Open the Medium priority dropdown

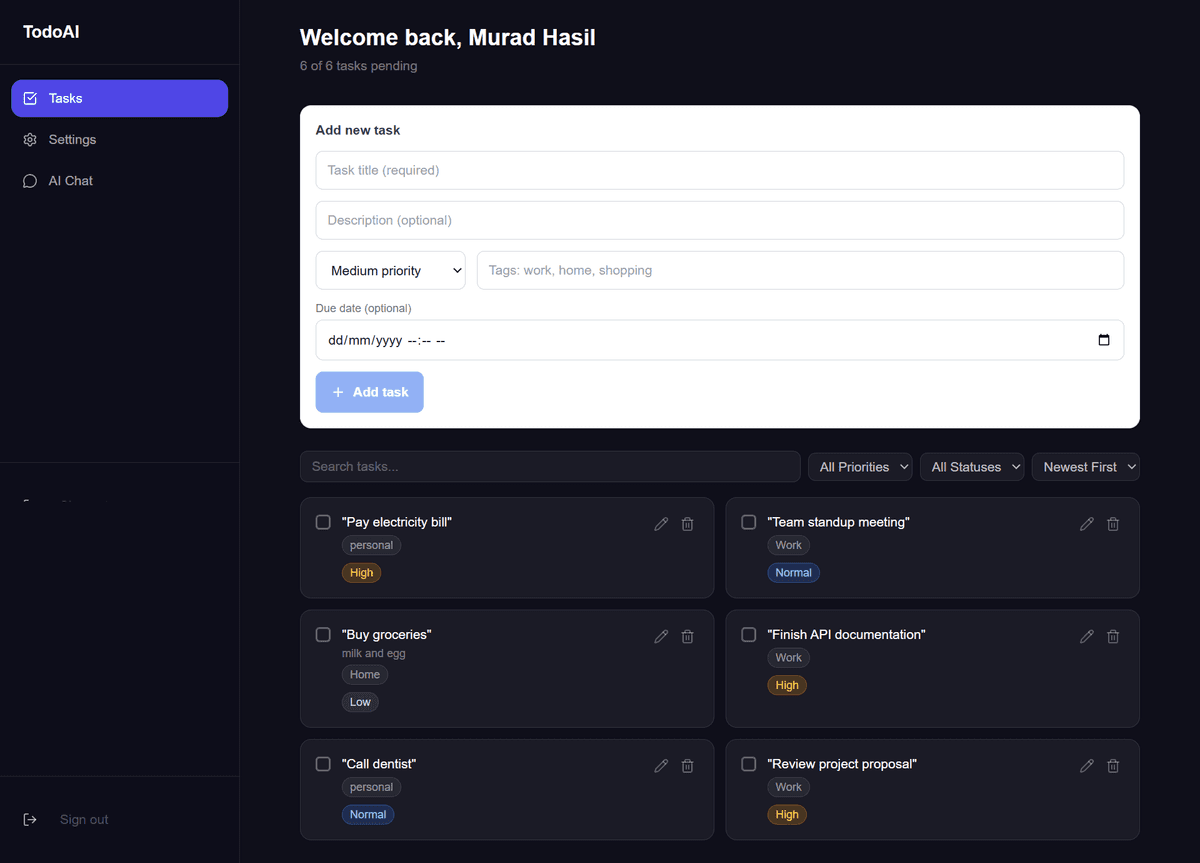point(390,270)
